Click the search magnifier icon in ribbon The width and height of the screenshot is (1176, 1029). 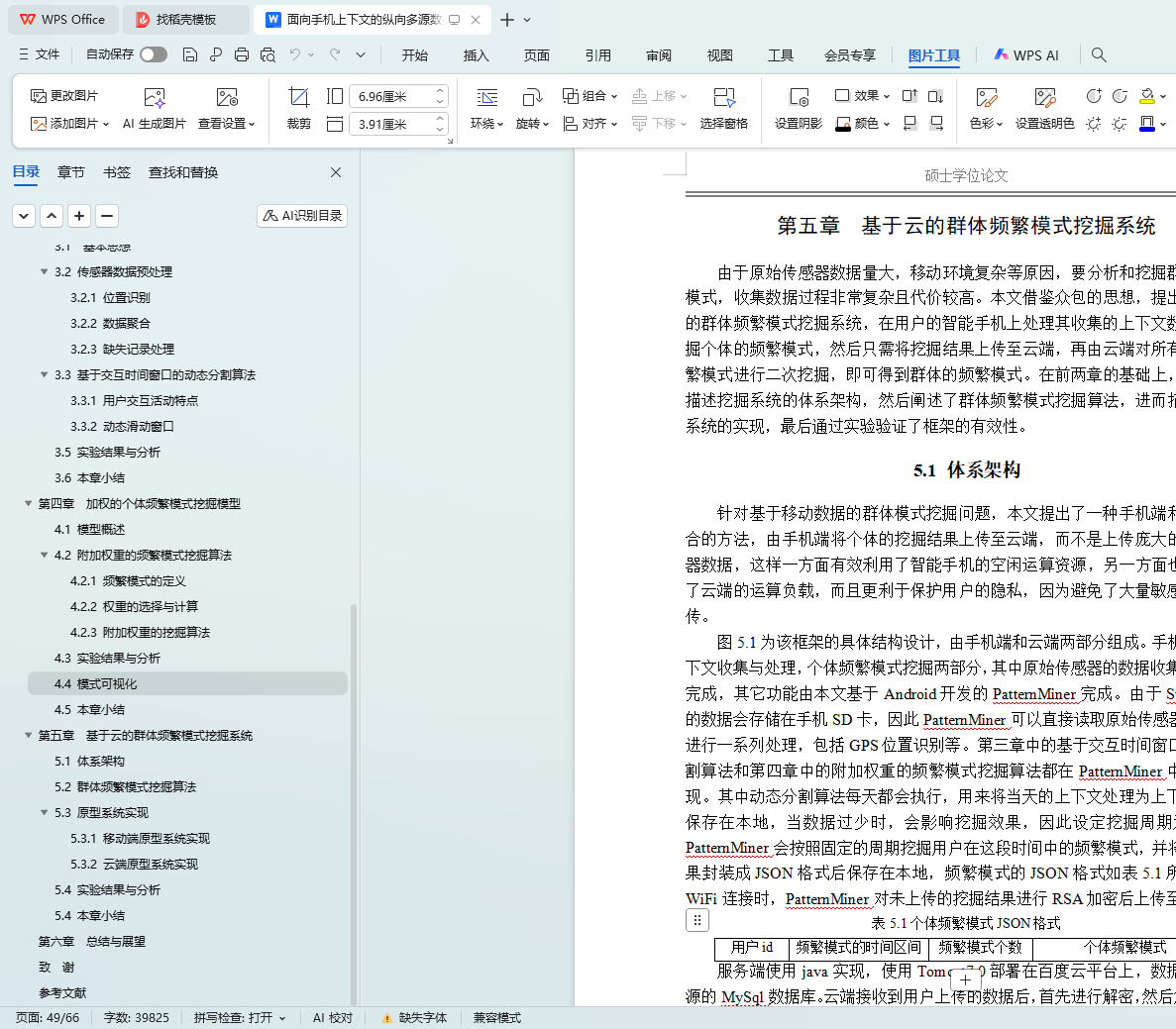click(x=1099, y=54)
